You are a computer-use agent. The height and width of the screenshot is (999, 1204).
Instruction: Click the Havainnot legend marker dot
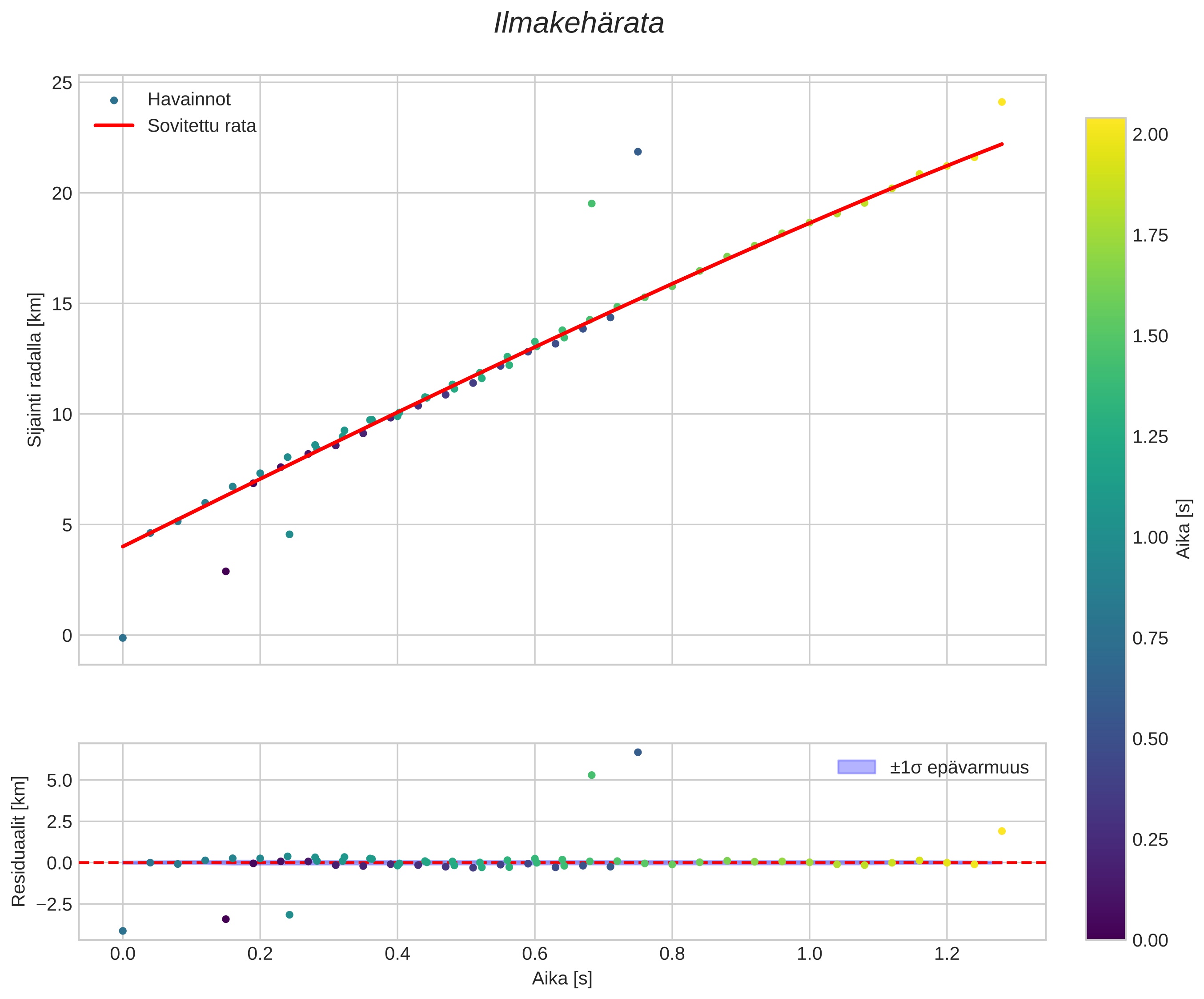113,101
